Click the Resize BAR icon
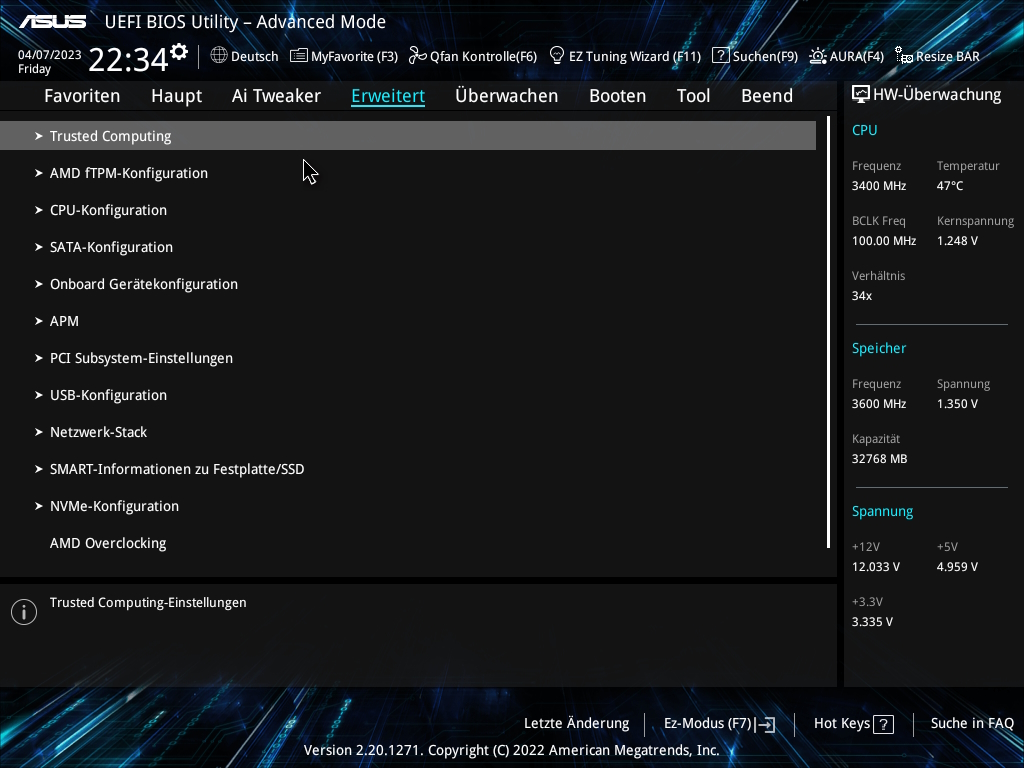The image size is (1024, 768). [904, 56]
